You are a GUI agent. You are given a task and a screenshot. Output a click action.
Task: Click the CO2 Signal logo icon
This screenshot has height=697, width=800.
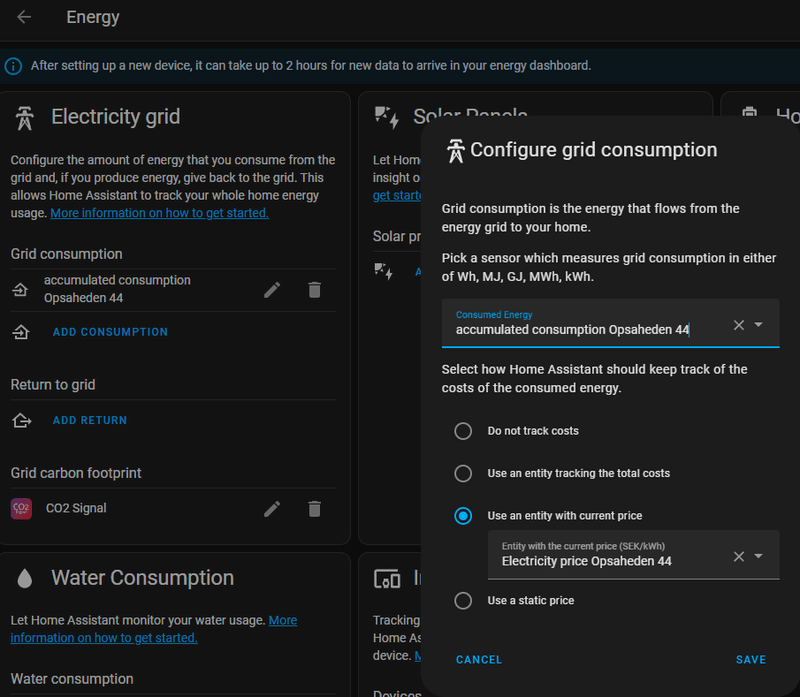(21, 509)
